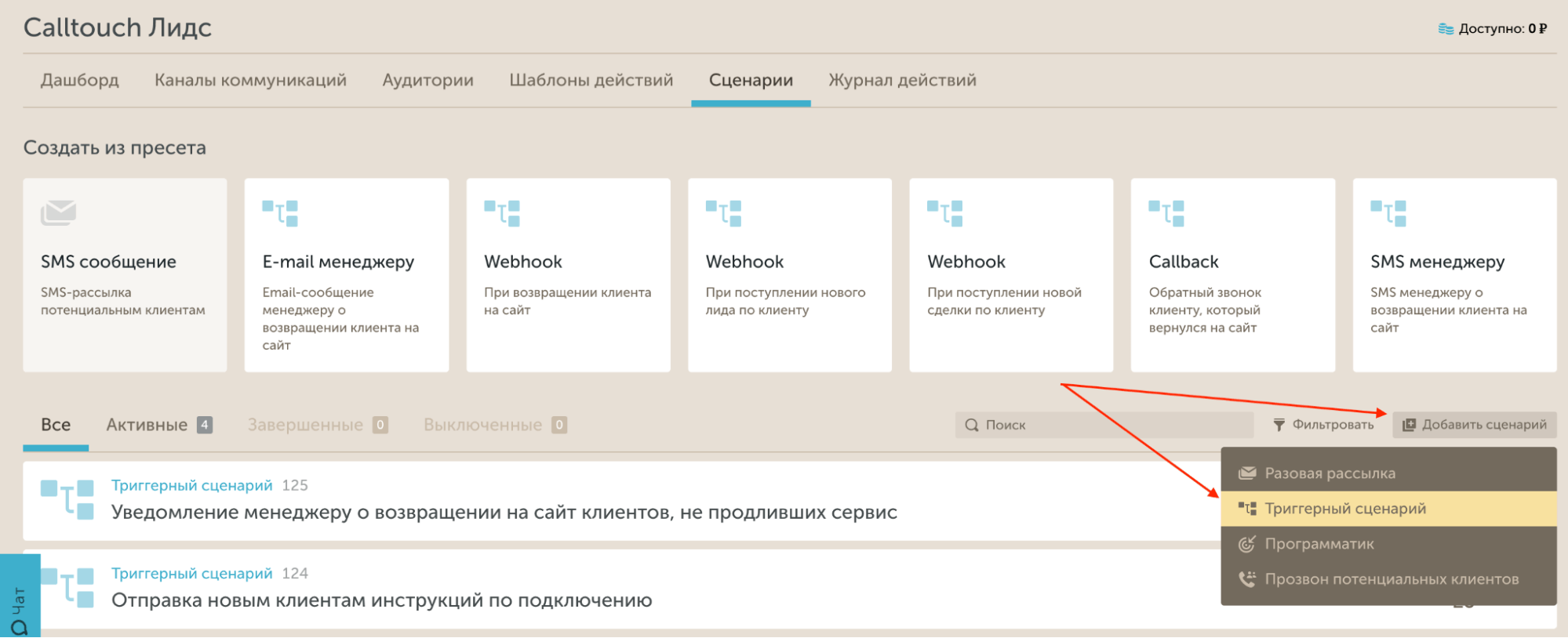Click the envelope icon on SMS сообщение card
1568x638 pixels.
(x=59, y=212)
